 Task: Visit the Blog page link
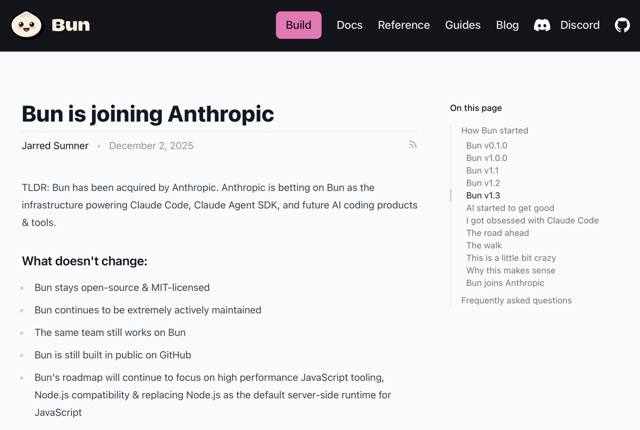pyautogui.click(x=507, y=25)
